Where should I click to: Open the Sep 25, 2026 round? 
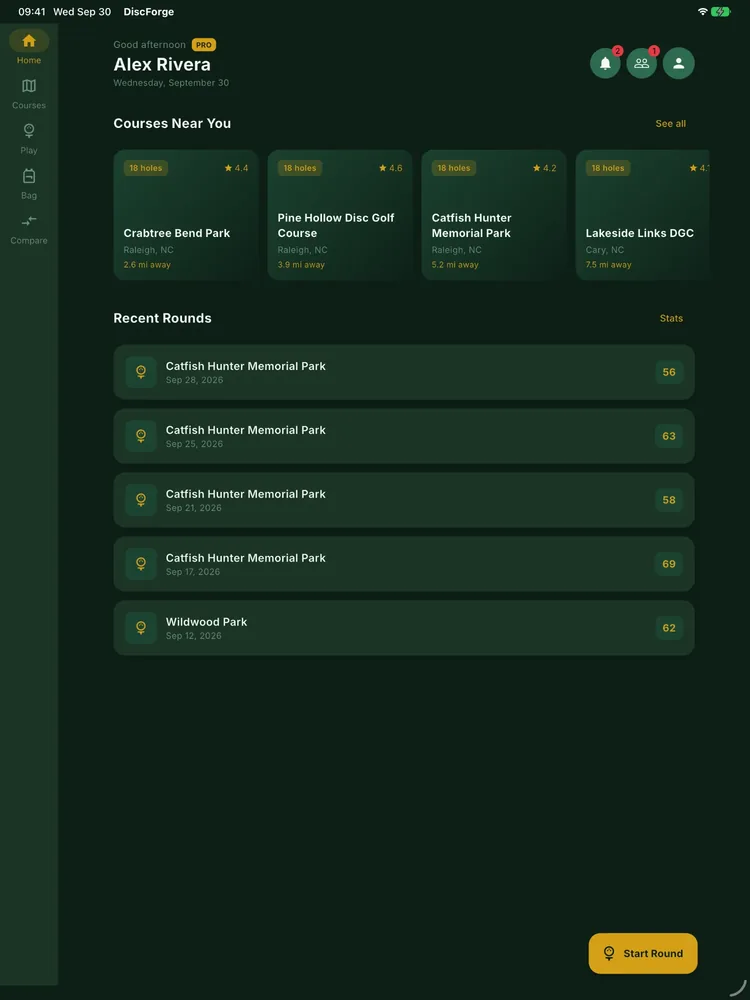[x=404, y=436]
